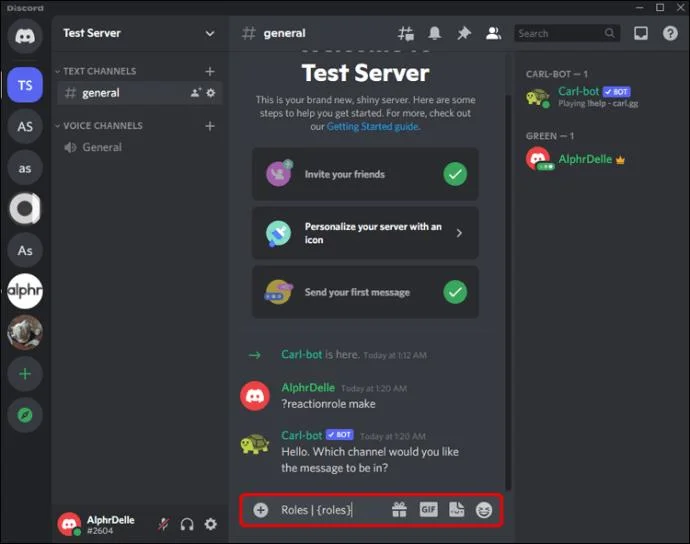Open the Nitro gift icon
The height and width of the screenshot is (544, 690).
(399, 510)
